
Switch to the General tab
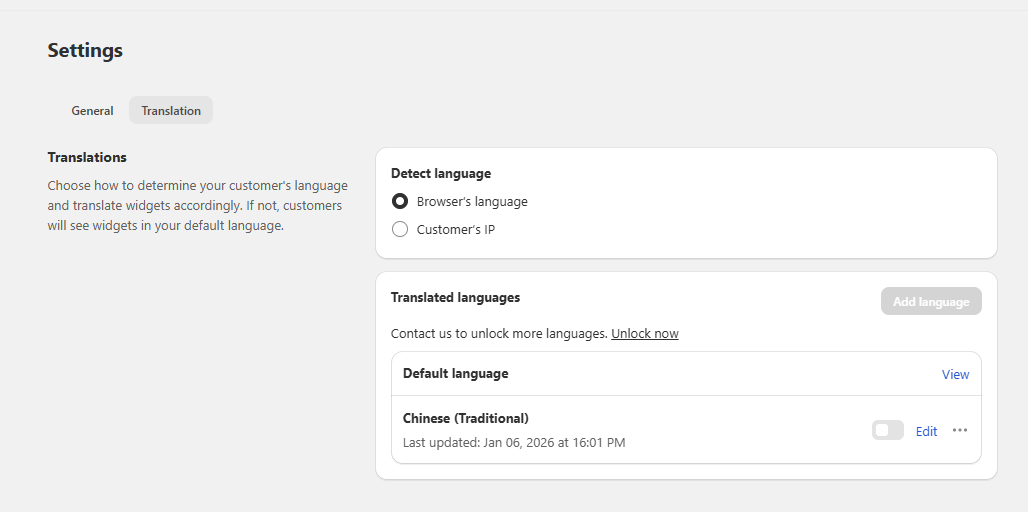coord(92,111)
